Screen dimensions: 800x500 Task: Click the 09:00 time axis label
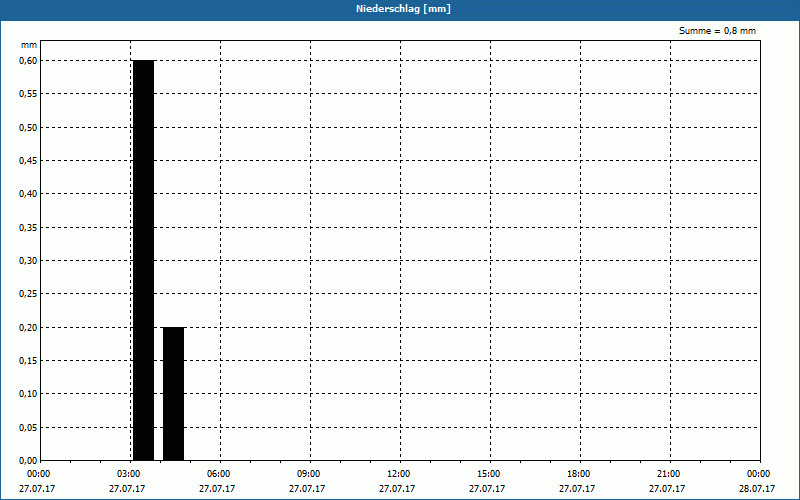click(x=308, y=474)
